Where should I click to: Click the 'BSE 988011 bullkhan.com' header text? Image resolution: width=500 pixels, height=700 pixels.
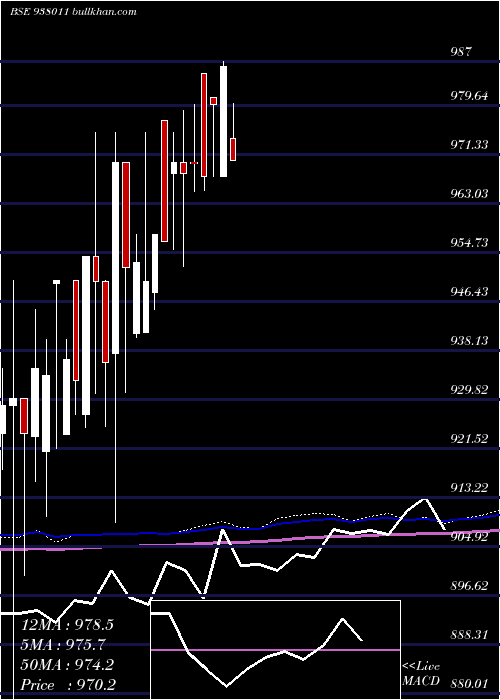click(73, 12)
